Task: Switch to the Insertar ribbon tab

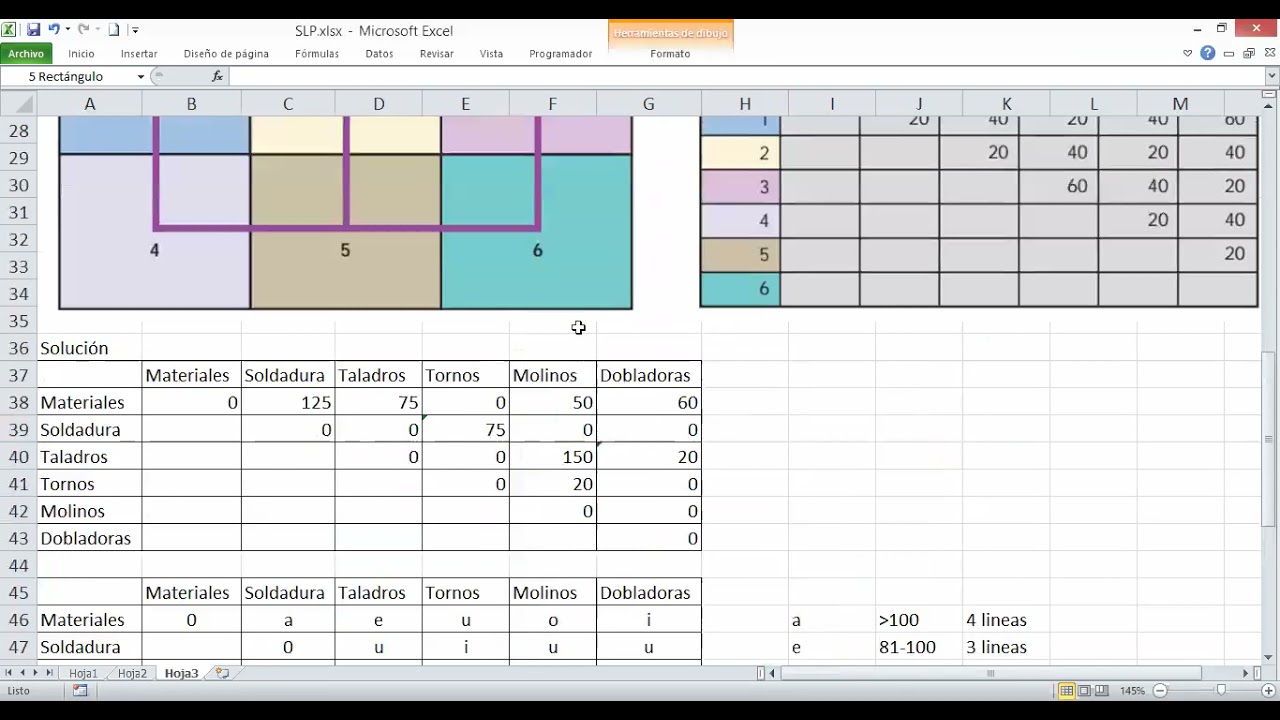Action: (x=139, y=54)
